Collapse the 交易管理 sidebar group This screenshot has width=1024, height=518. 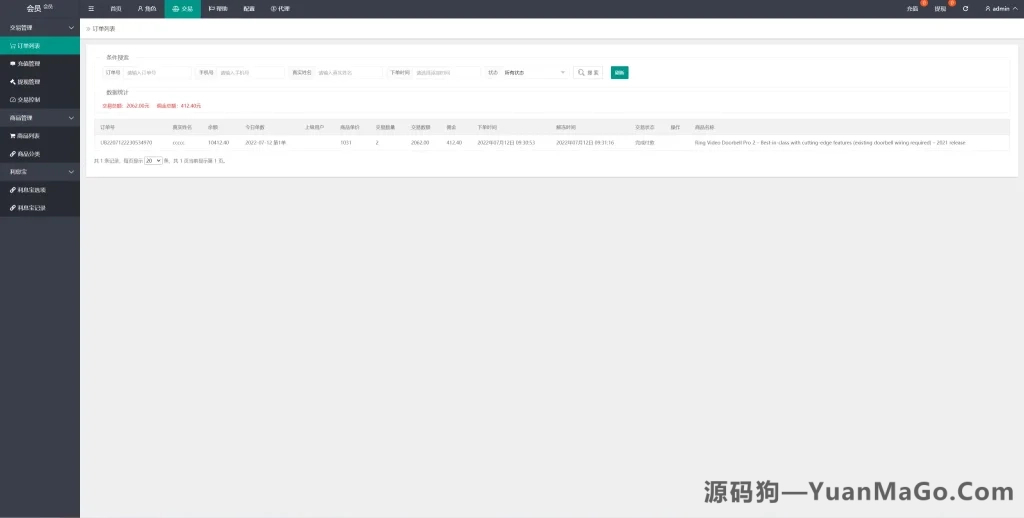(40, 27)
